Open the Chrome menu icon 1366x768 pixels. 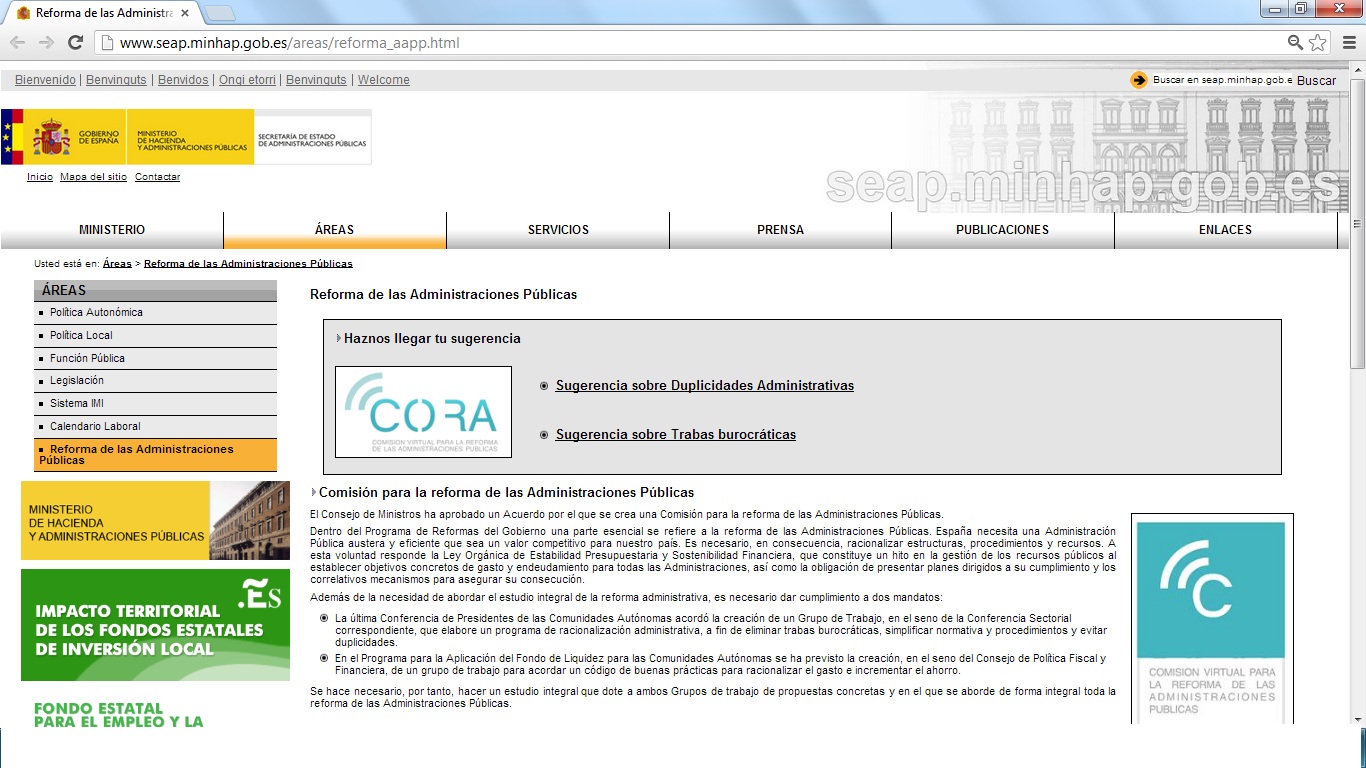[1347, 42]
